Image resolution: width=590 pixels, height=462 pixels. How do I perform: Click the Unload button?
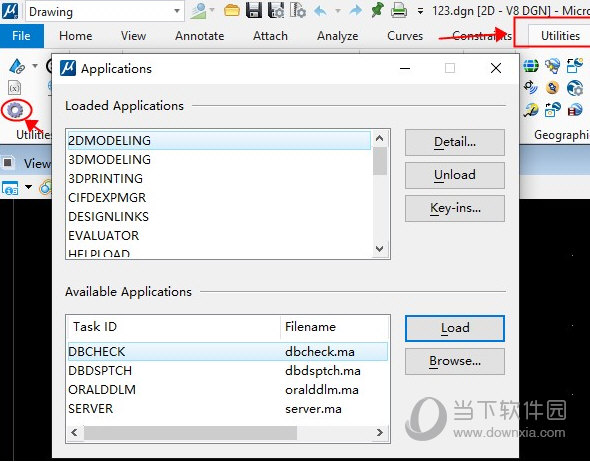pos(455,175)
